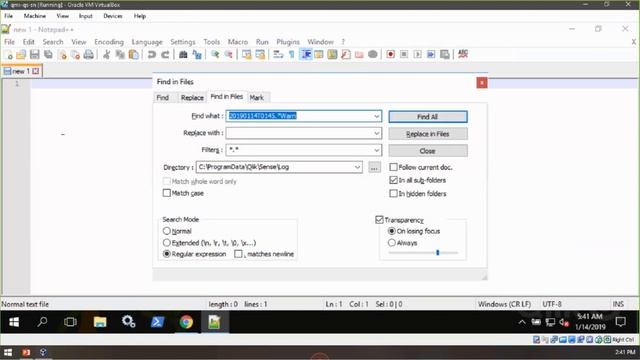The width and height of the screenshot is (640, 360).
Task: Enable the matches newline checkbox
Action: click(238, 254)
